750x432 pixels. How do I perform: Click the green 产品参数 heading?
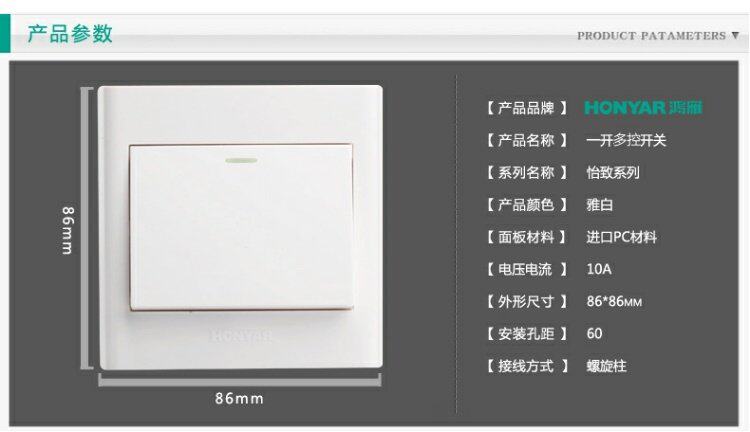pos(70,33)
